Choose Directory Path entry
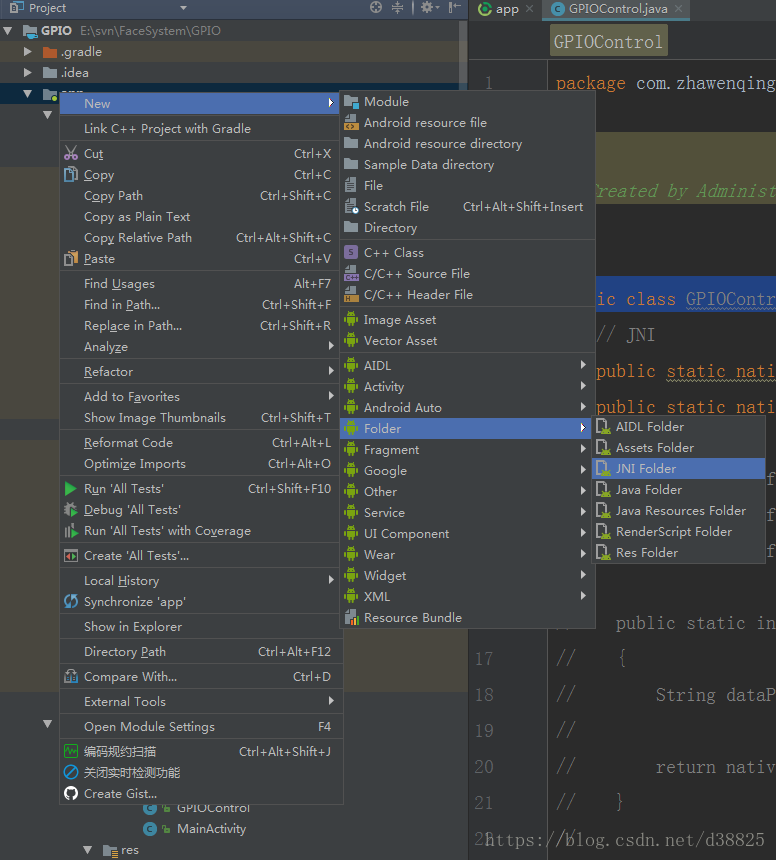This screenshot has height=860, width=776. [201, 652]
